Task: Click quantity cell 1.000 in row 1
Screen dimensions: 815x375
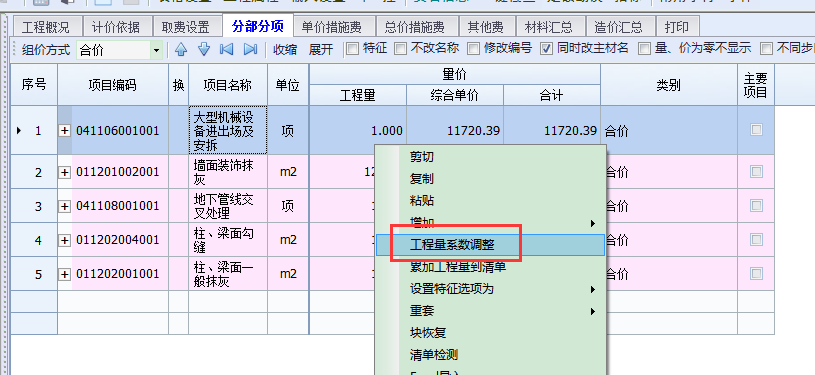Action: pos(358,130)
